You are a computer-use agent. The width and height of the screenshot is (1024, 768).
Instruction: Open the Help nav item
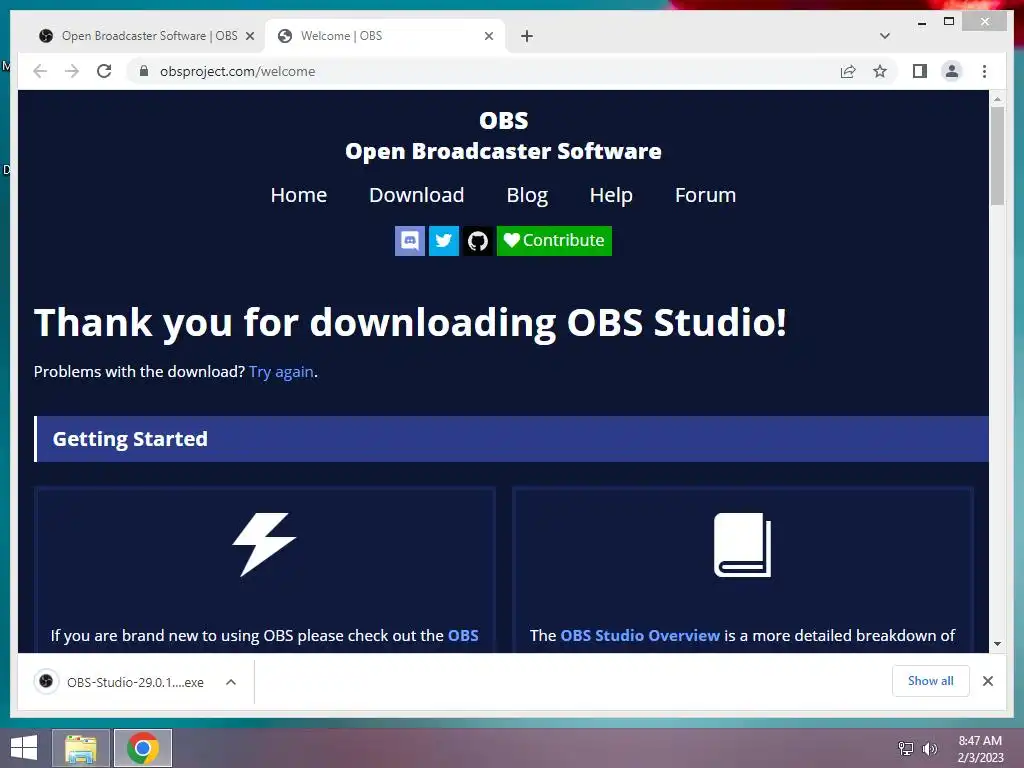611,195
